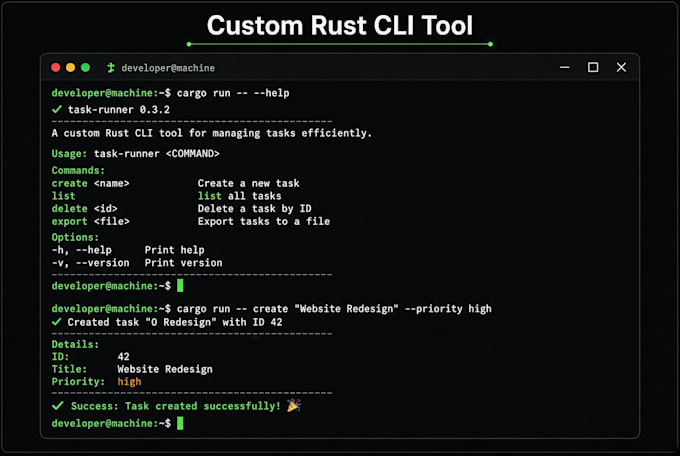Click the cursor block at the last prompt
680x456 pixels.
tap(180, 423)
